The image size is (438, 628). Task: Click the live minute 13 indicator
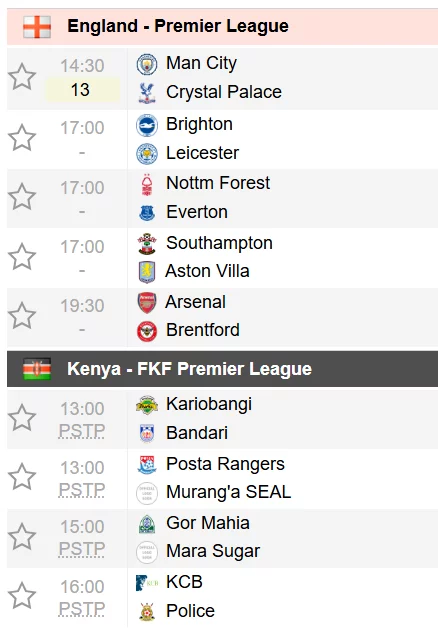(x=82, y=90)
